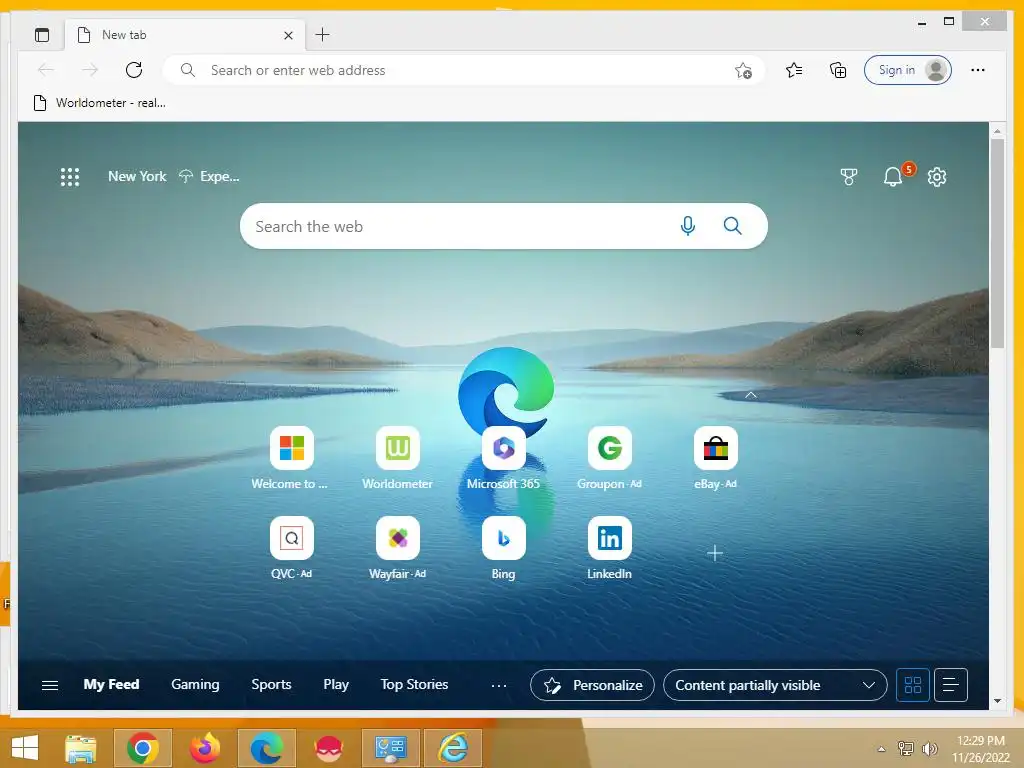This screenshot has width=1024, height=768.
Task: Open Microsoft Rewards trophy icon
Action: 848,177
